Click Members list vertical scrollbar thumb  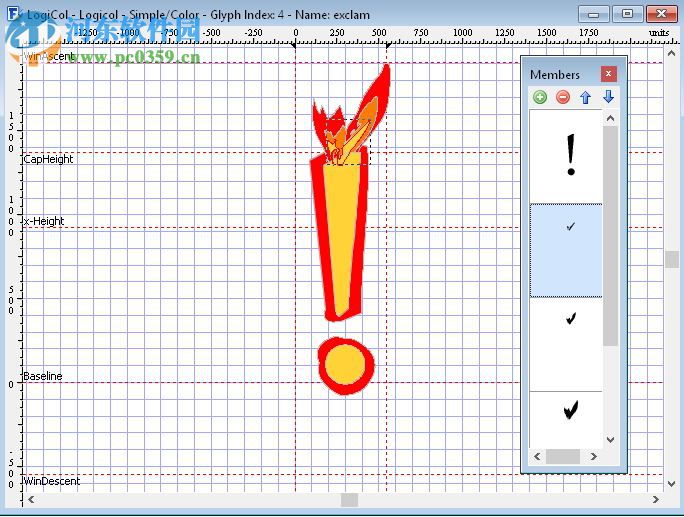click(610, 236)
